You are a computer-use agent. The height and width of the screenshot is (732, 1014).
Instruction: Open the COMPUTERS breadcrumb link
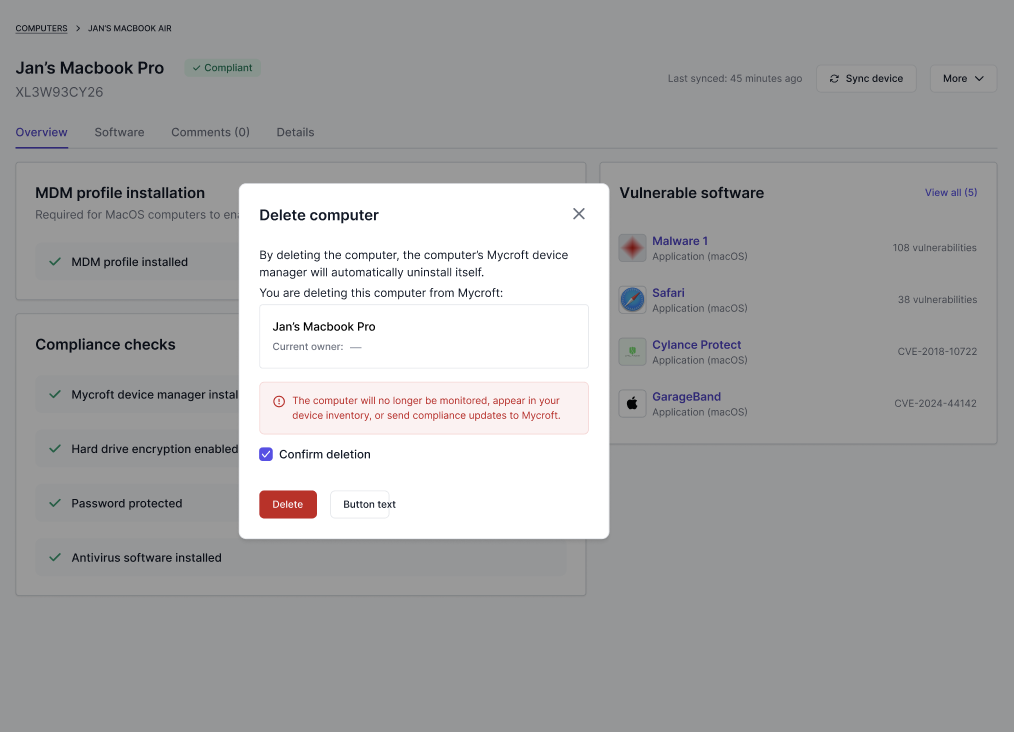point(41,28)
